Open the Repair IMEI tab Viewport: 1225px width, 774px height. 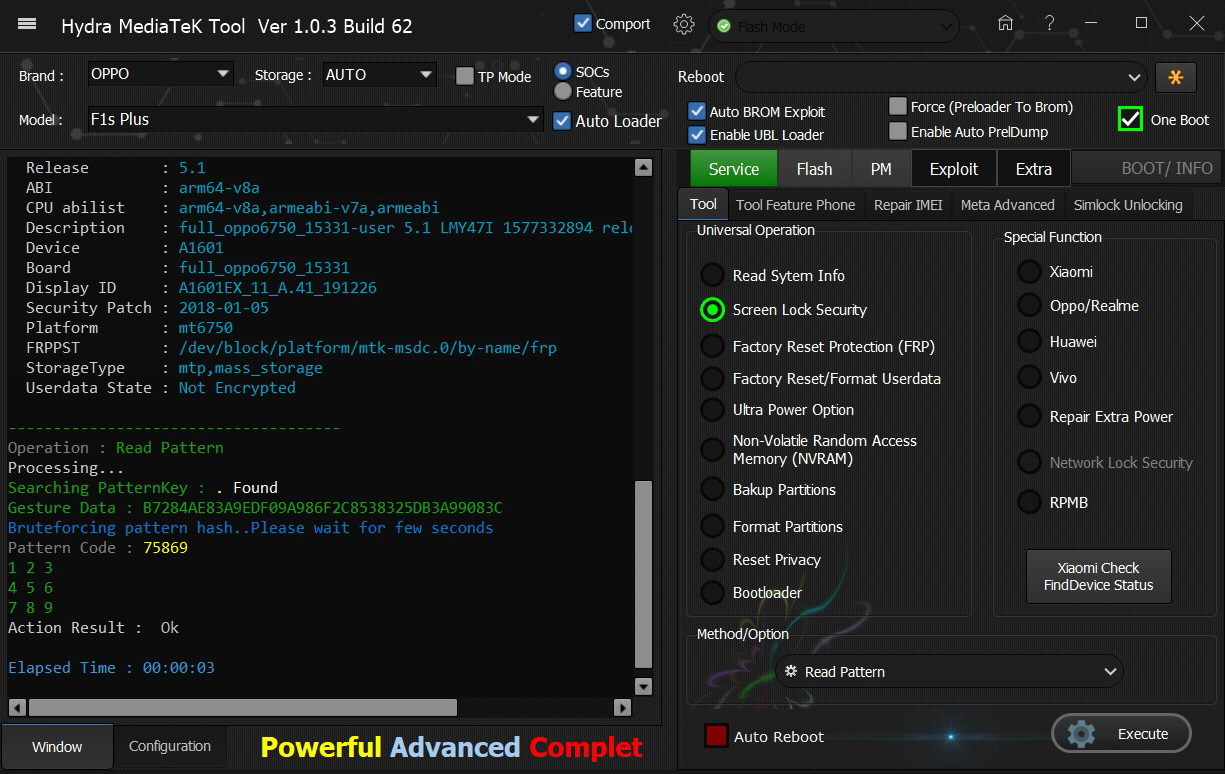tap(908, 205)
